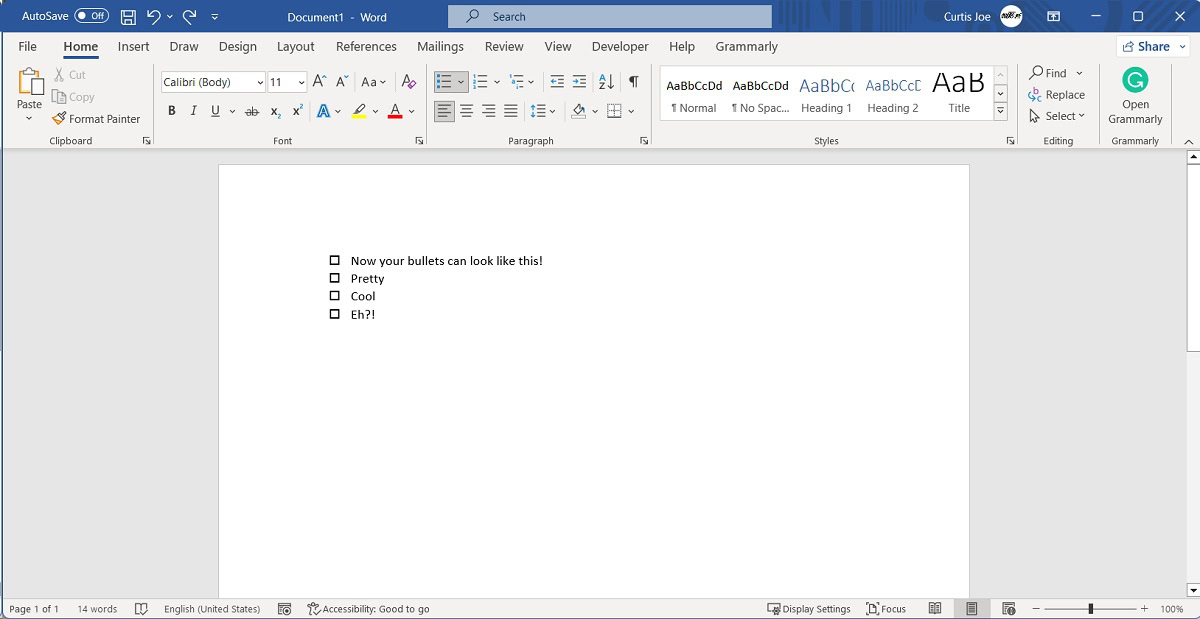This screenshot has height=619, width=1200.
Task: Open the Insert ribbon tab
Action: [x=133, y=46]
